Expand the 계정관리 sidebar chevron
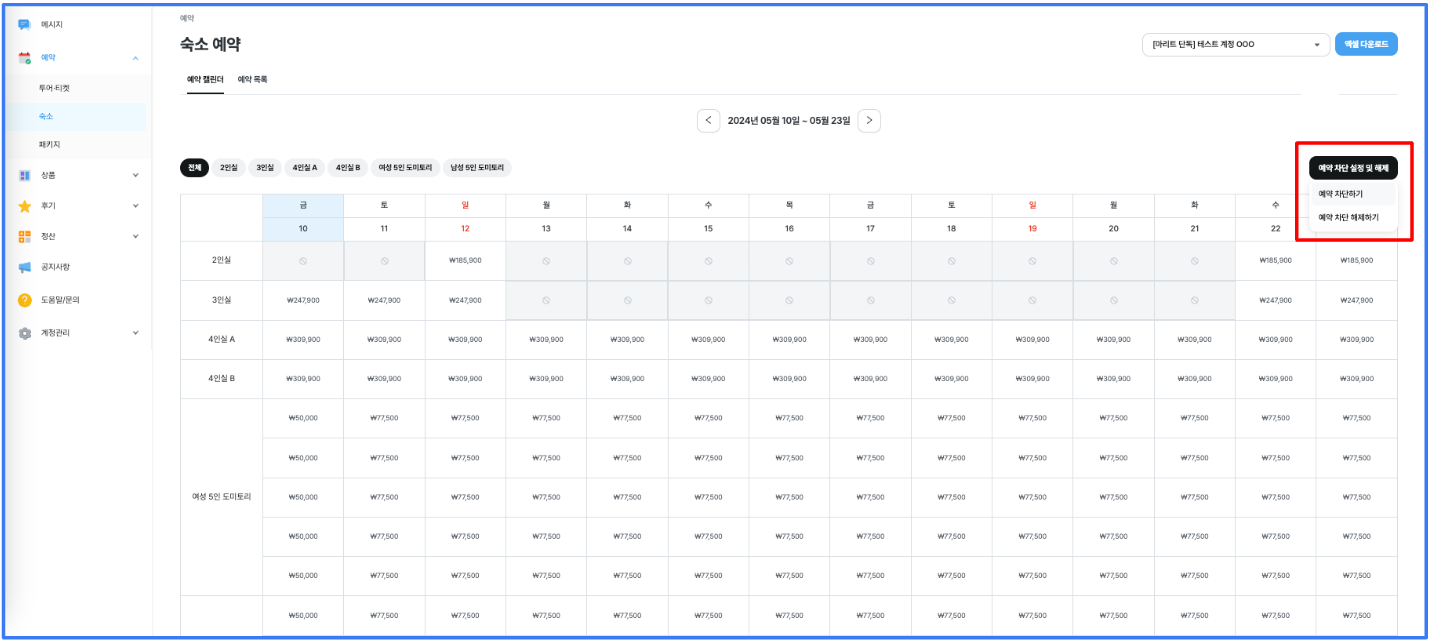This screenshot has width=1431, height=644. coord(135,333)
